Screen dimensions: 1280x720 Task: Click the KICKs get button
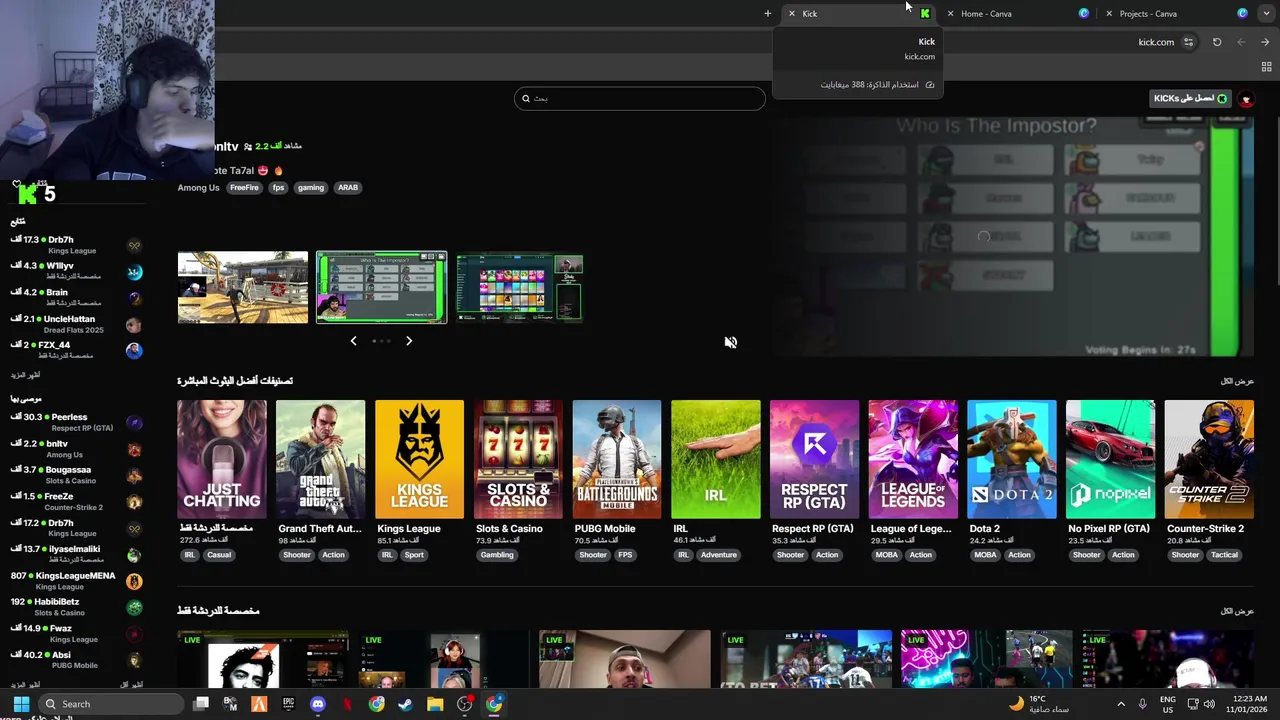click(x=1190, y=98)
